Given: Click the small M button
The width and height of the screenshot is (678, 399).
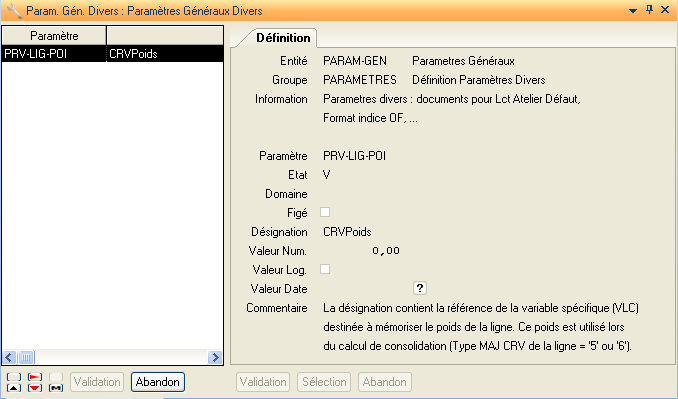Looking at the screenshot, I should [x=56, y=388].
